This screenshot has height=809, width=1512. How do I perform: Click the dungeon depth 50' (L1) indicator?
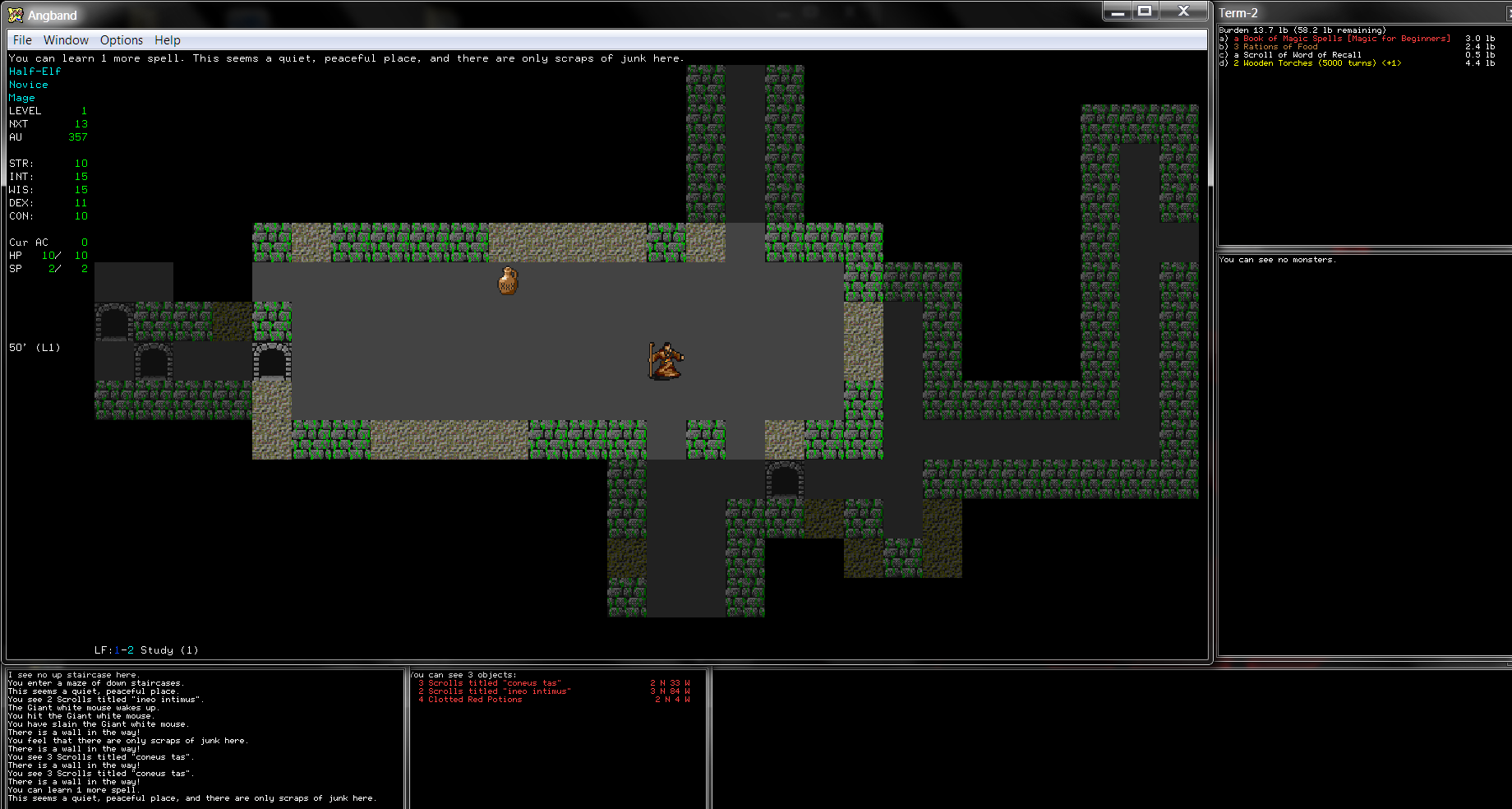[x=35, y=348]
